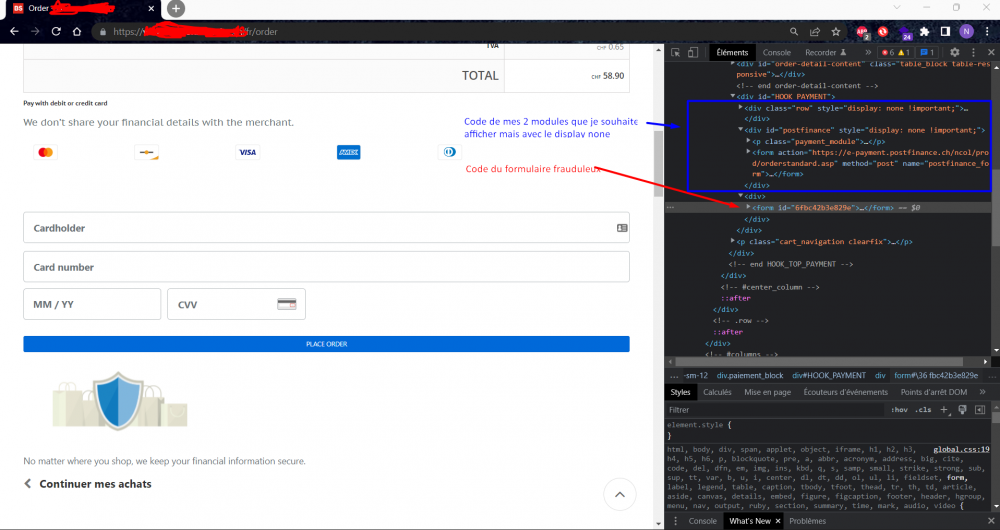Toggle the .cls element classes panel
The image size is (1000, 530).
[x=923, y=409]
